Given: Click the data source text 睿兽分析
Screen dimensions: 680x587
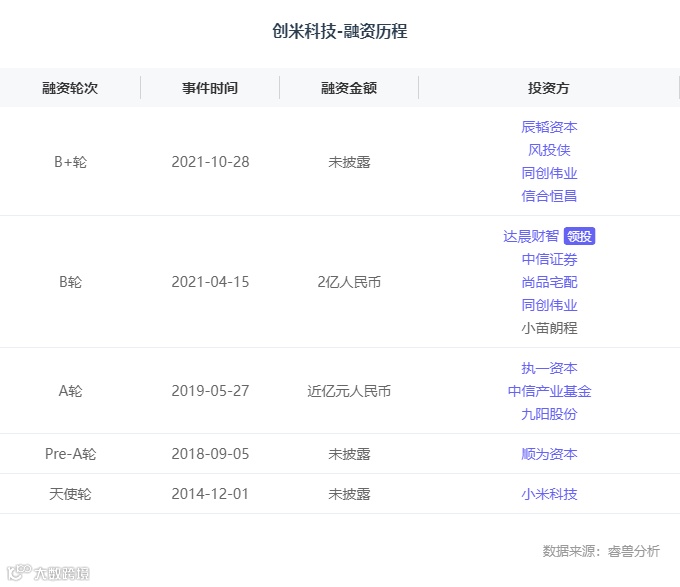Looking at the screenshot, I should point(634,551).
